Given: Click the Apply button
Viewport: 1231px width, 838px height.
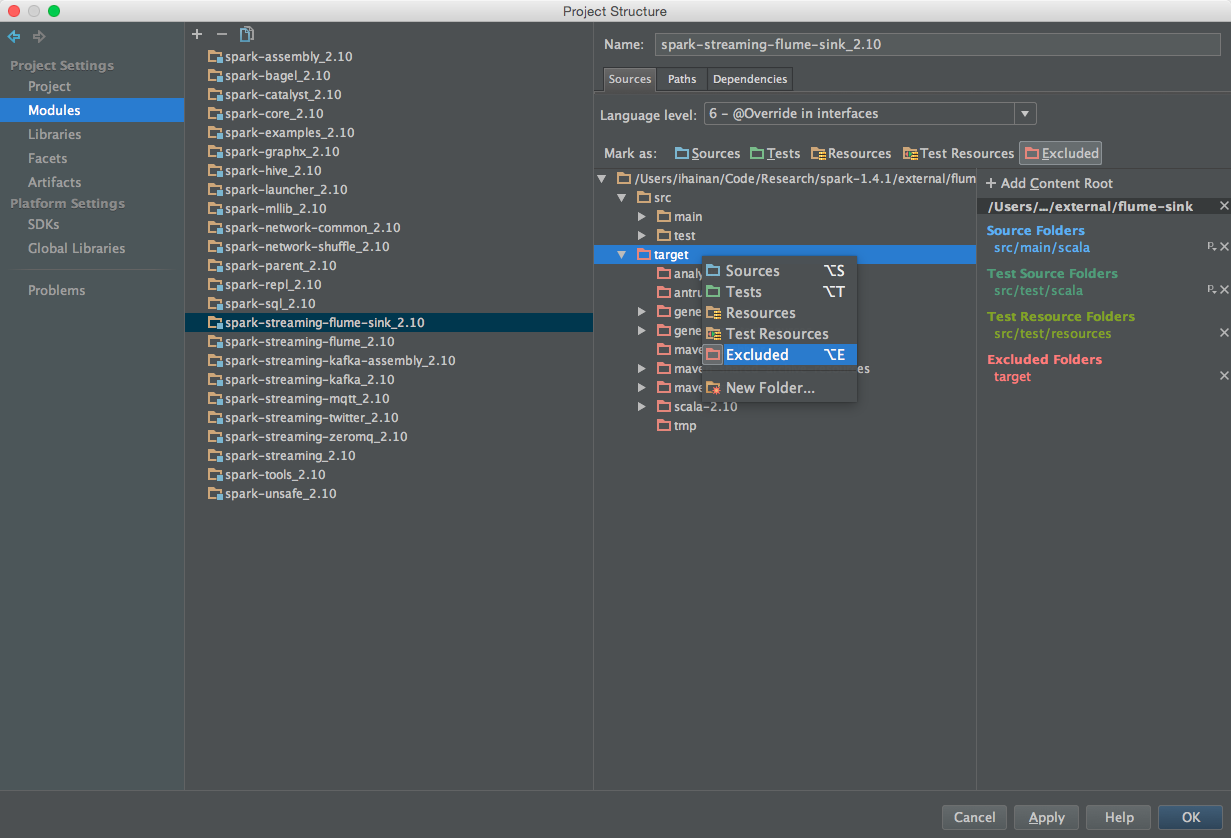Looking at the screenshot, I should coord(1046,817).
